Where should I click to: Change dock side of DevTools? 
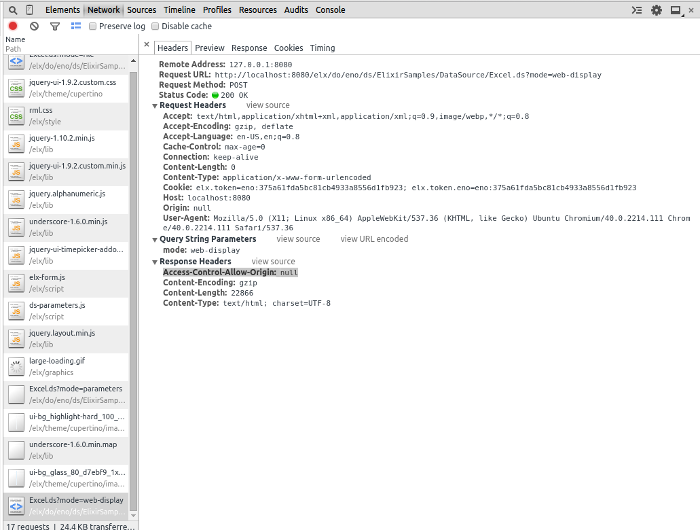675,10
